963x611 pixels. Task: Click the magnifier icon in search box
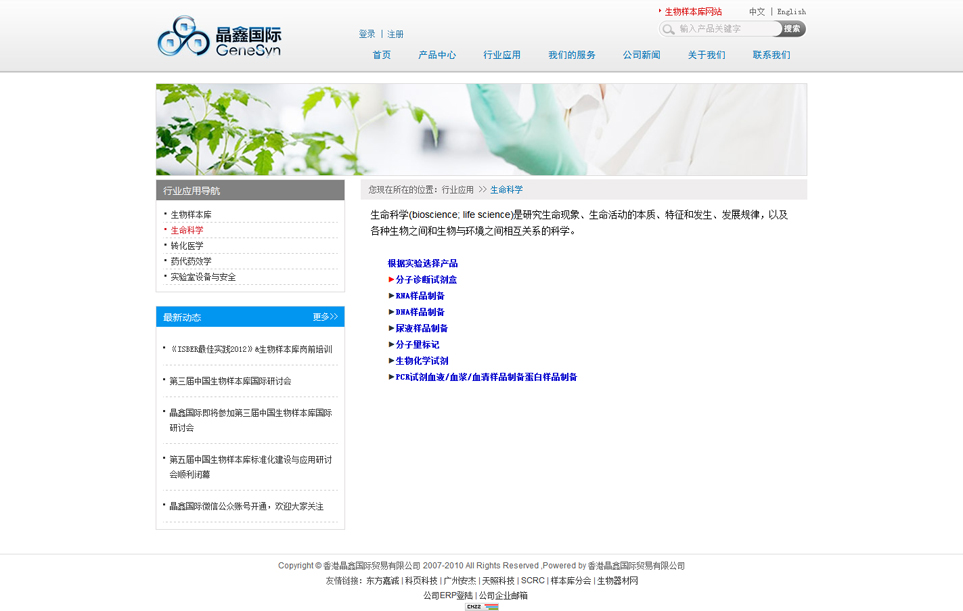click(668, 29)
